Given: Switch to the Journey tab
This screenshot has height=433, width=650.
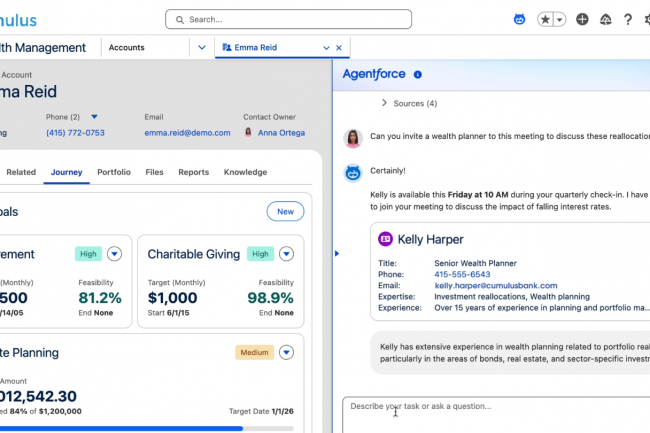Looking at the screenshot, I should pos(66,172).
